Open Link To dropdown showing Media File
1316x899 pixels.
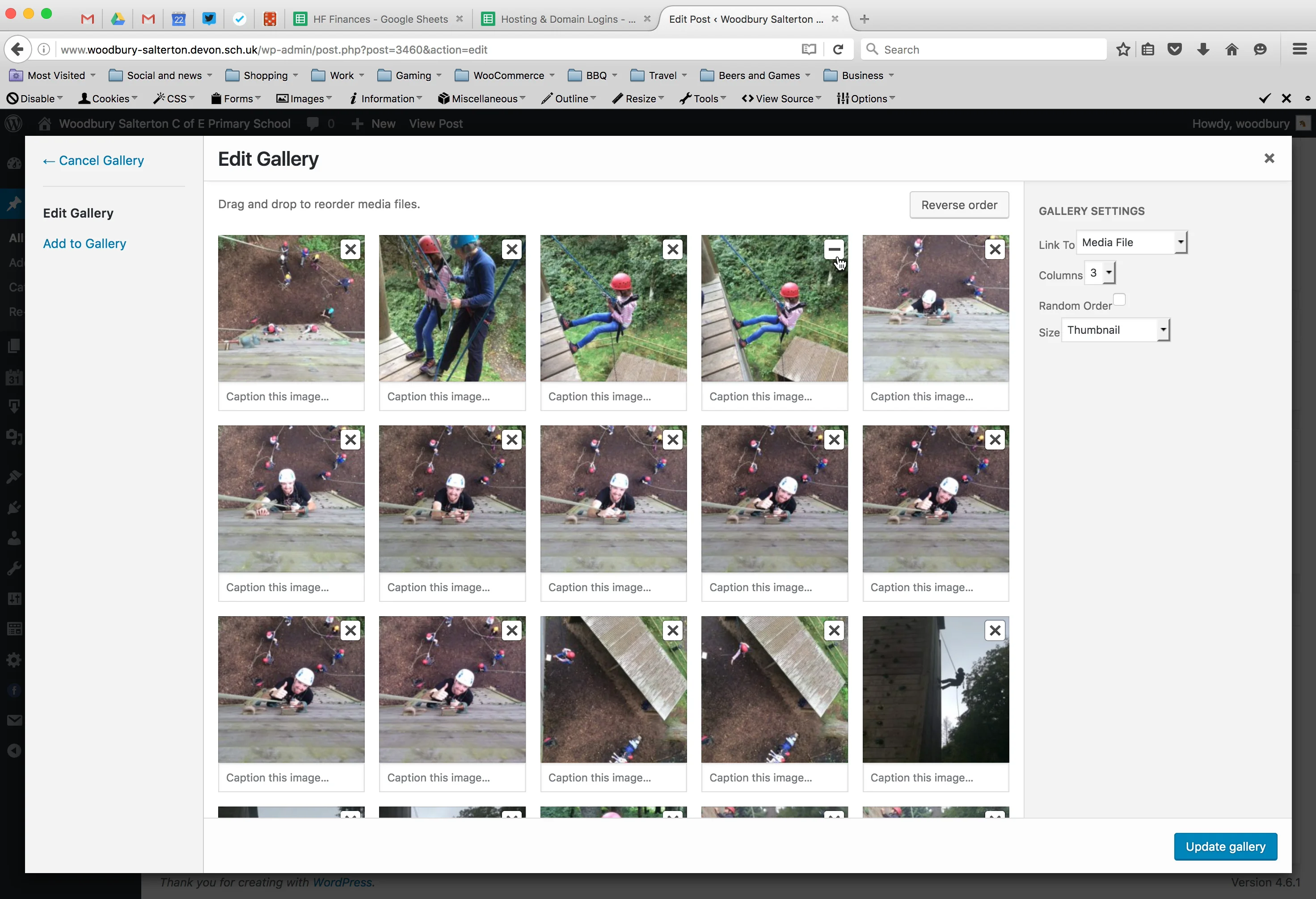click(1131, 242)
